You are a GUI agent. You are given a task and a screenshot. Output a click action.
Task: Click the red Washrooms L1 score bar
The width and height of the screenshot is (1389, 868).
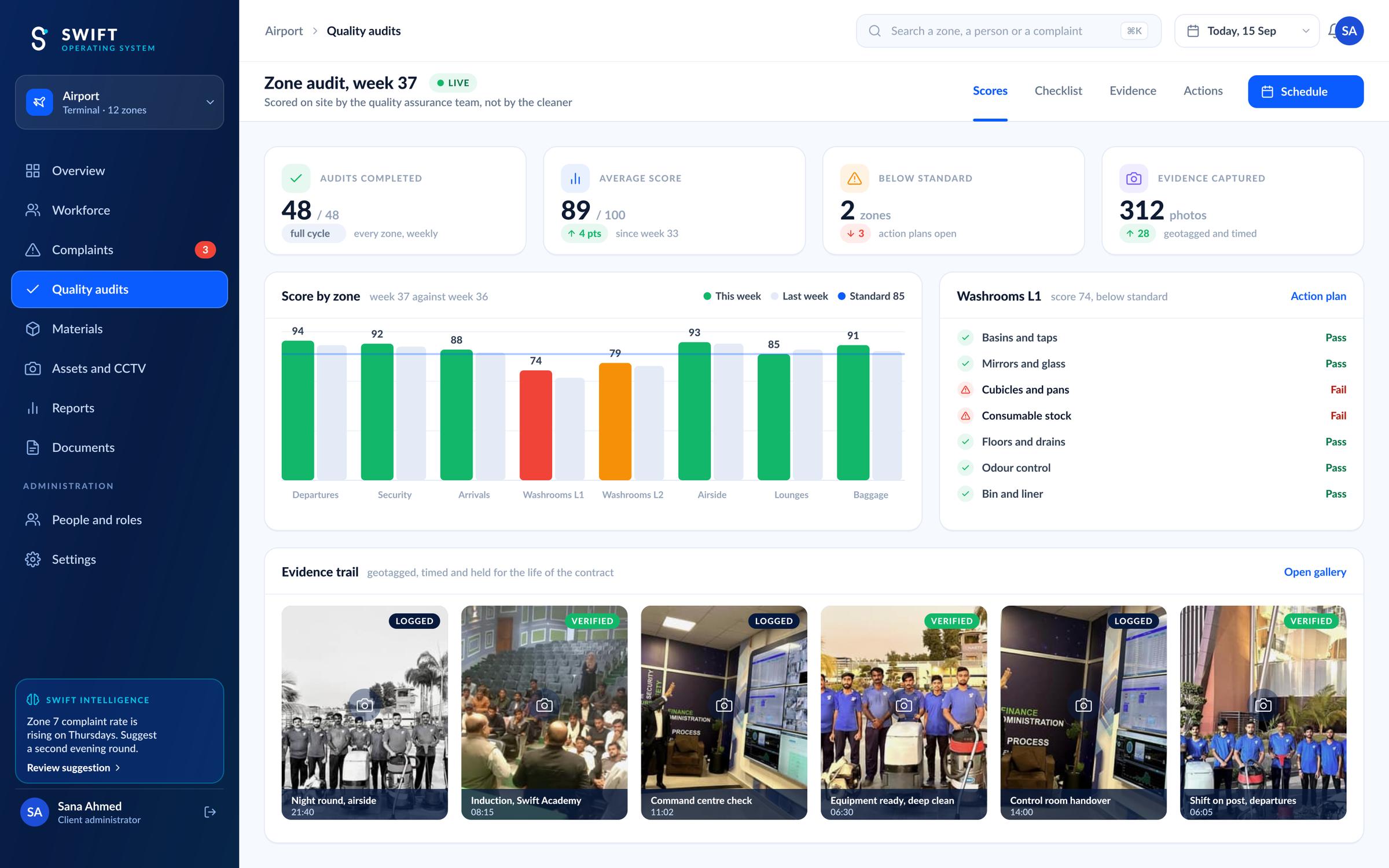[535, 425]
